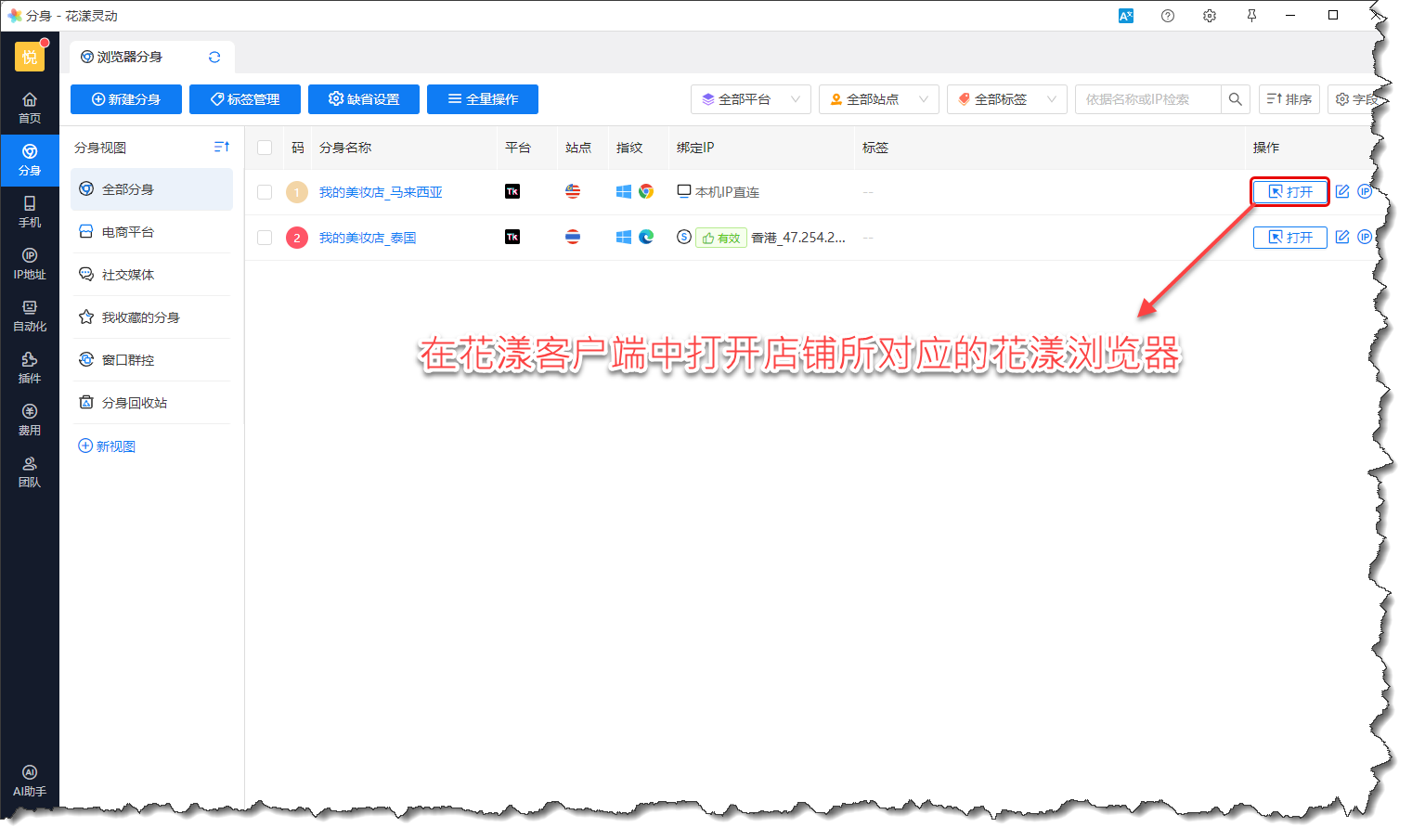Edit the 我的美妆店_马来西亚 profile with the pencil icon

coord(1342,191)
